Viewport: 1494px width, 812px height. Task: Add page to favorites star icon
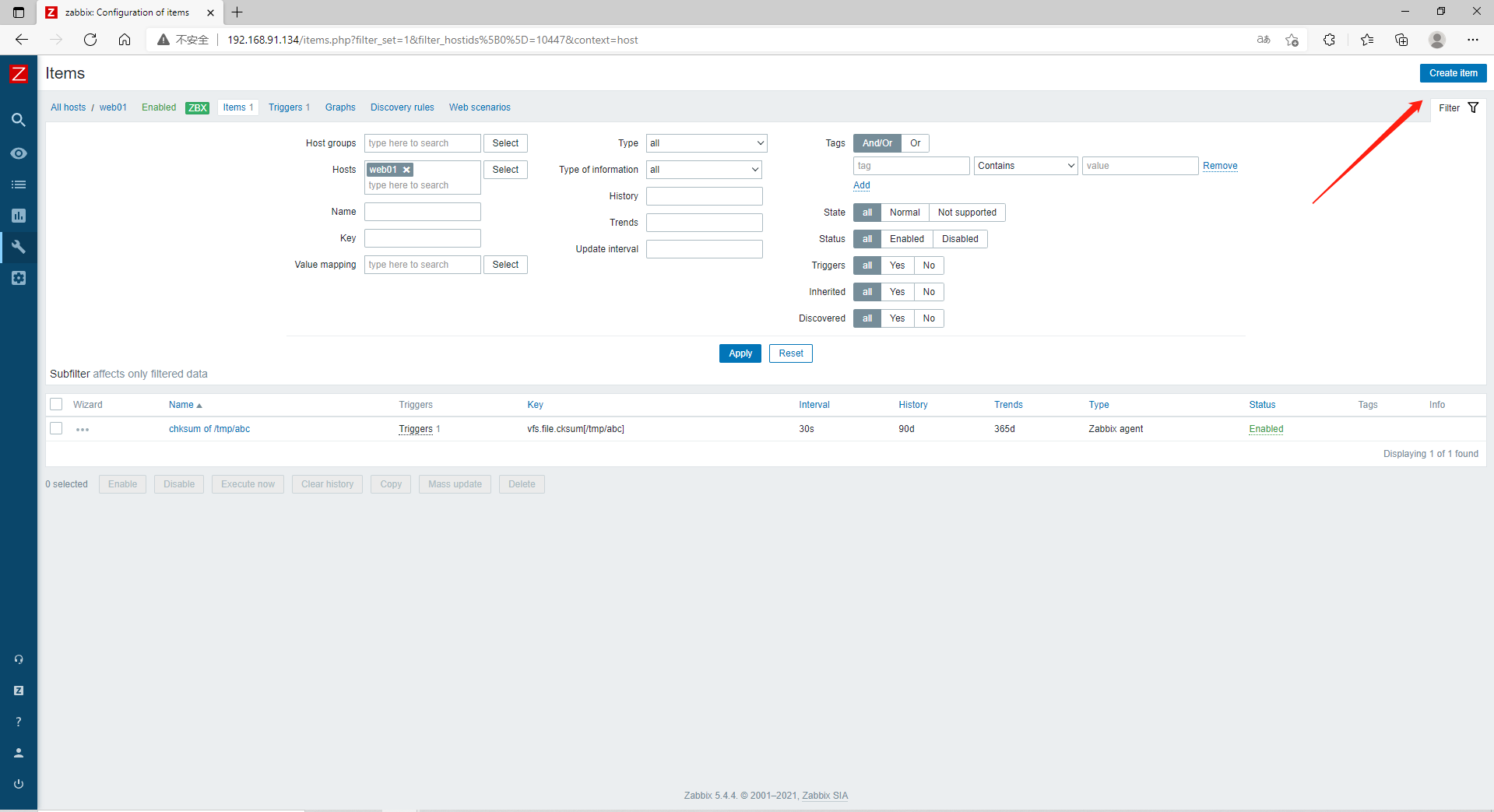click(x=1292, y=40)
